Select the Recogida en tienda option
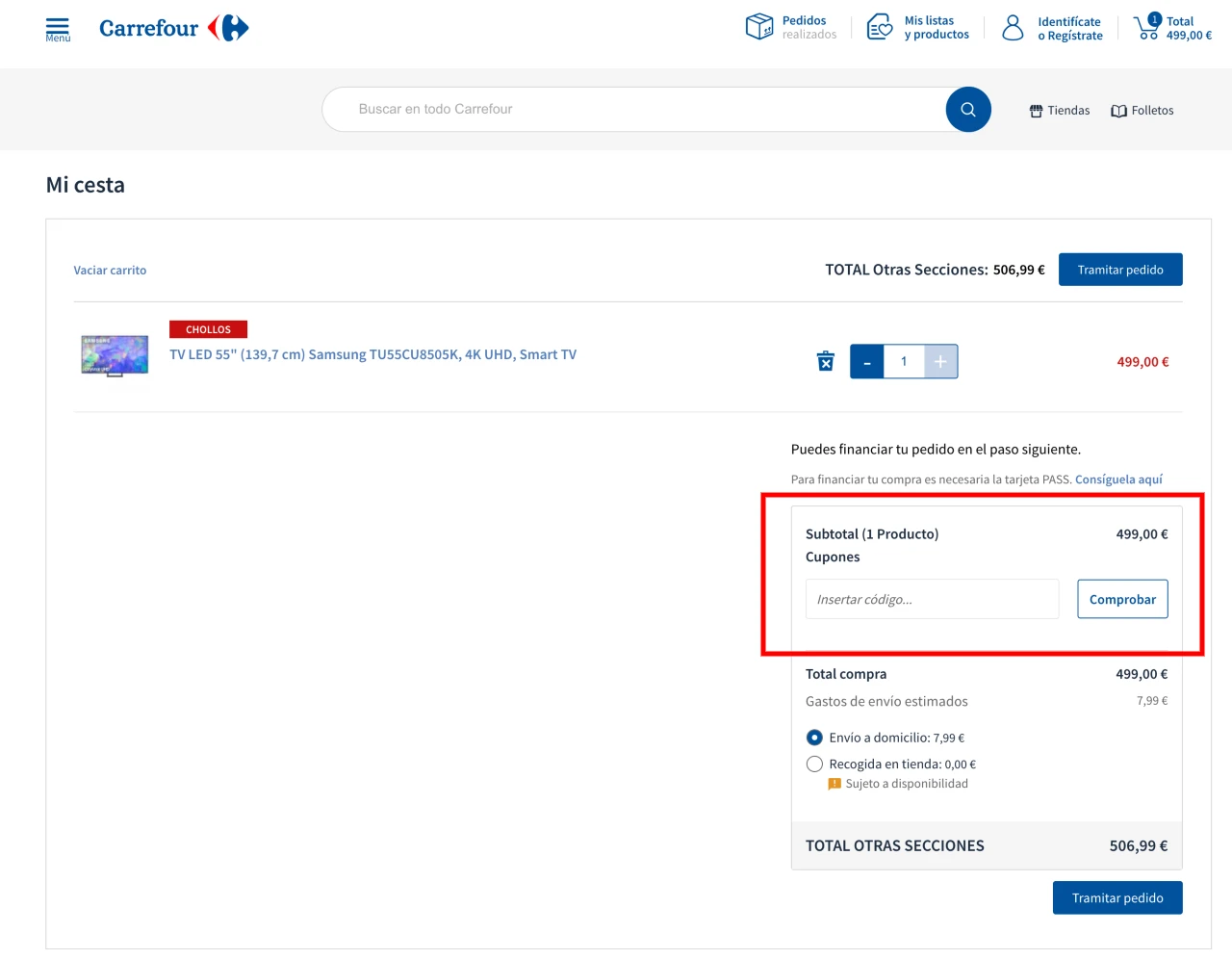 [x=814, y=764]
